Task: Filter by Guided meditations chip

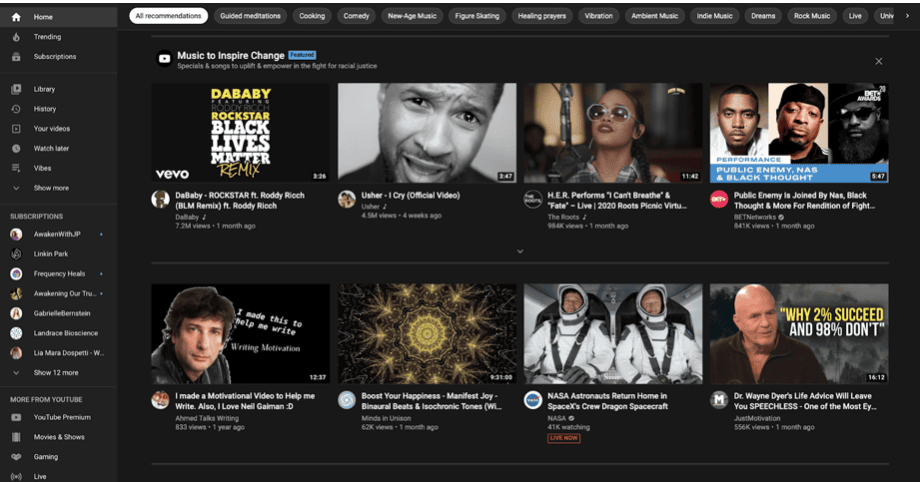Action: pyautogui.click(x=251, y=16)
